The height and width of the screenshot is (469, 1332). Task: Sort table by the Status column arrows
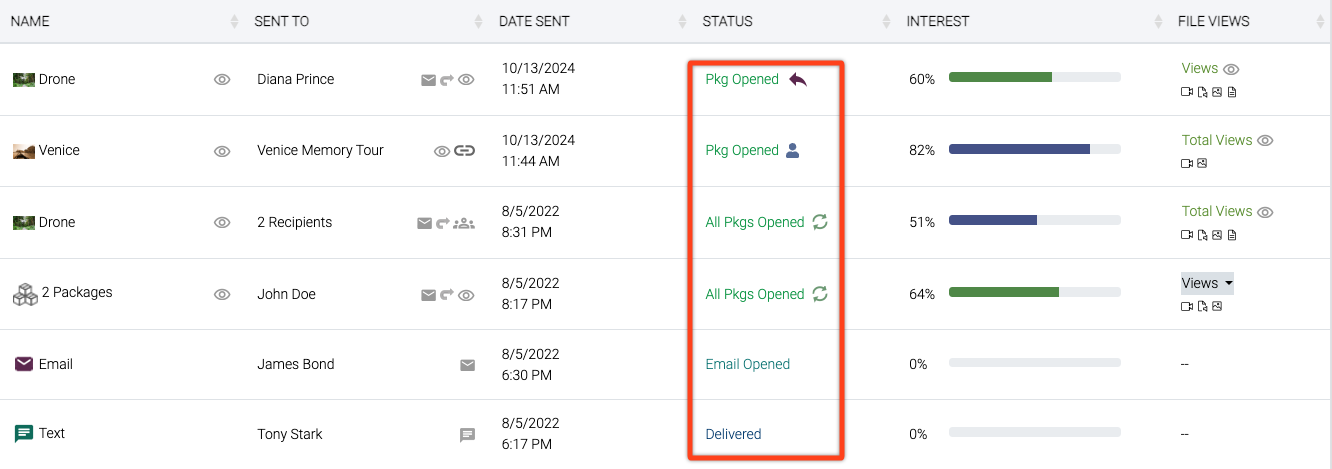[x=886, y=21]
